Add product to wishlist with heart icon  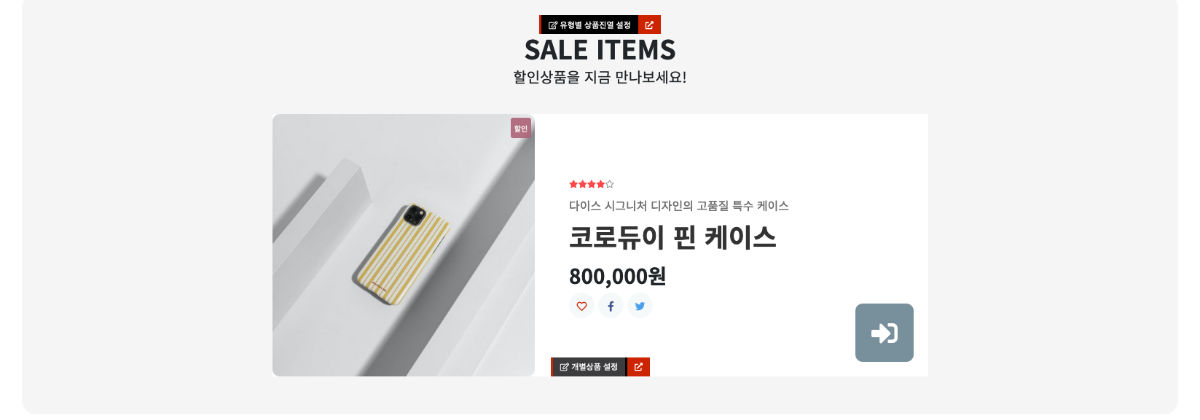pos(581,306)
